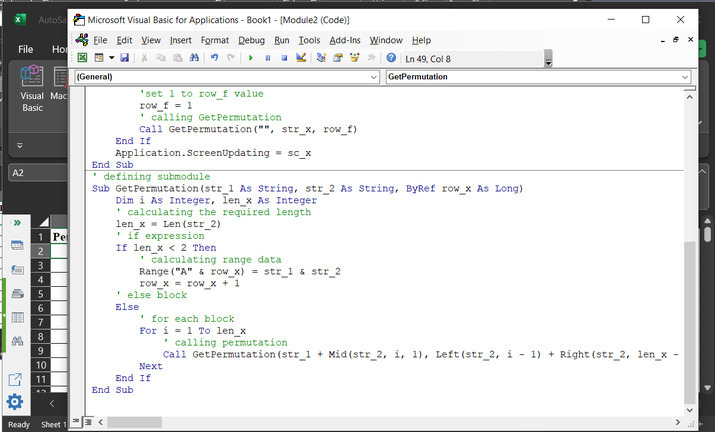Click the horizontal scrollbar thumb of code window
The width and height of the screenshot is (715, 432).
pos(134,422)
